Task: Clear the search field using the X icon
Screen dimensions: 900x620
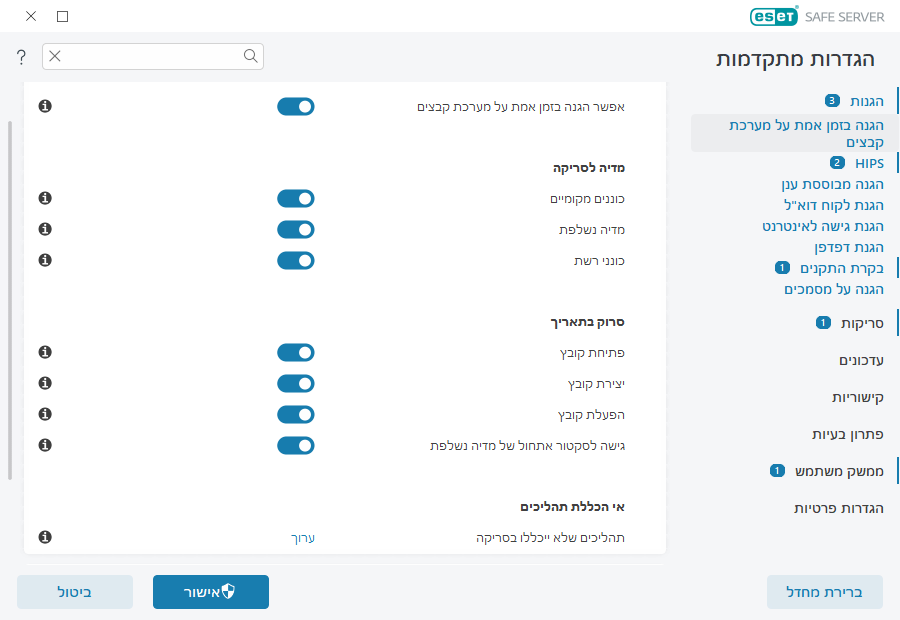Action: coord(55,56)
